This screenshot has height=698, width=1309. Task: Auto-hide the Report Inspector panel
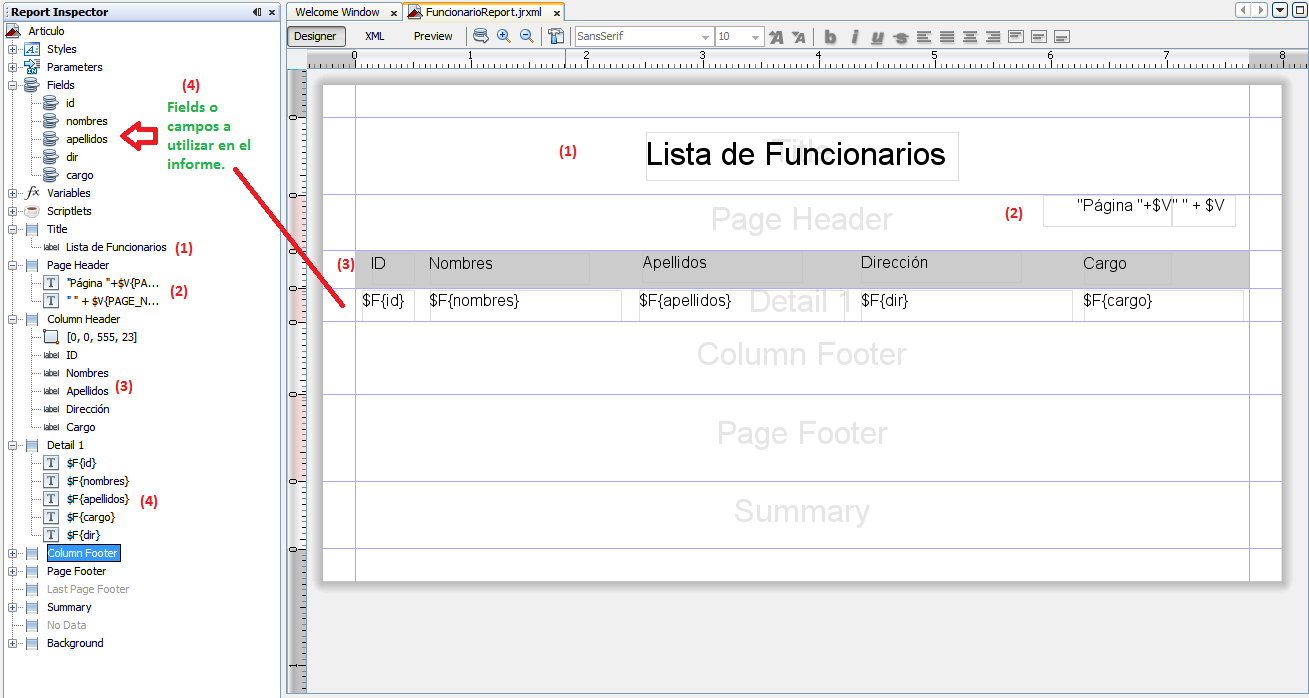tap(255, 12)
